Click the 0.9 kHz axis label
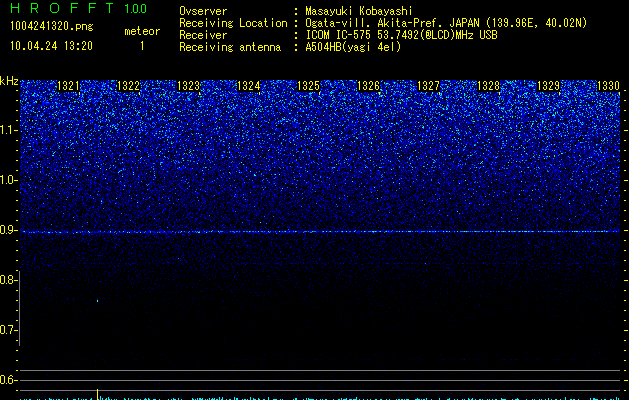Screen dimensions: 629x400 point(8,230)
